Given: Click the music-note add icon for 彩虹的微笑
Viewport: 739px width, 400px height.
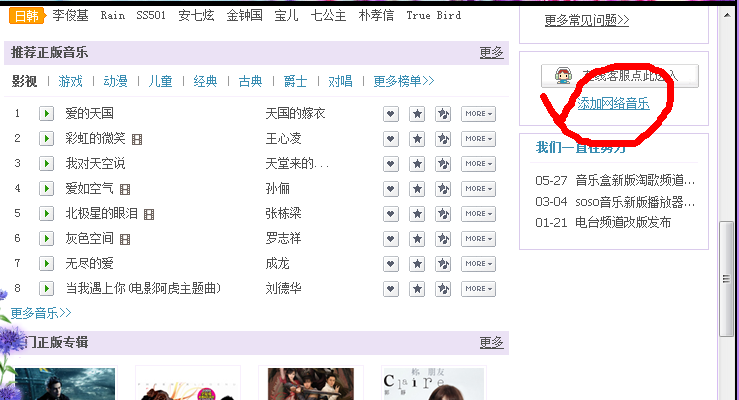Looking at the screenshot, I should point(443,139).
